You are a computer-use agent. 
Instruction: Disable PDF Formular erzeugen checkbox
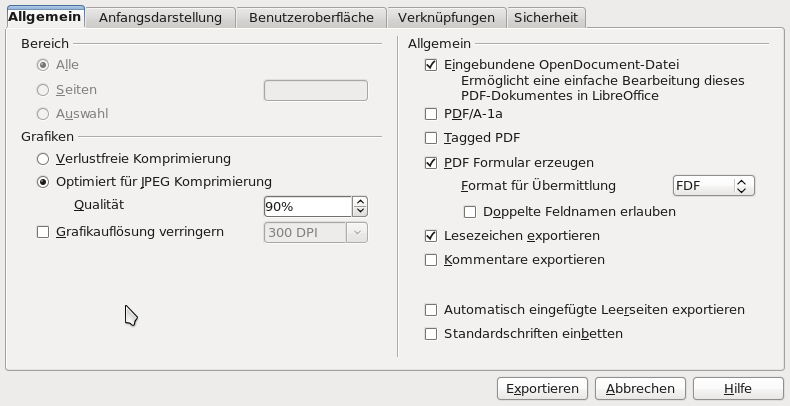431,162
